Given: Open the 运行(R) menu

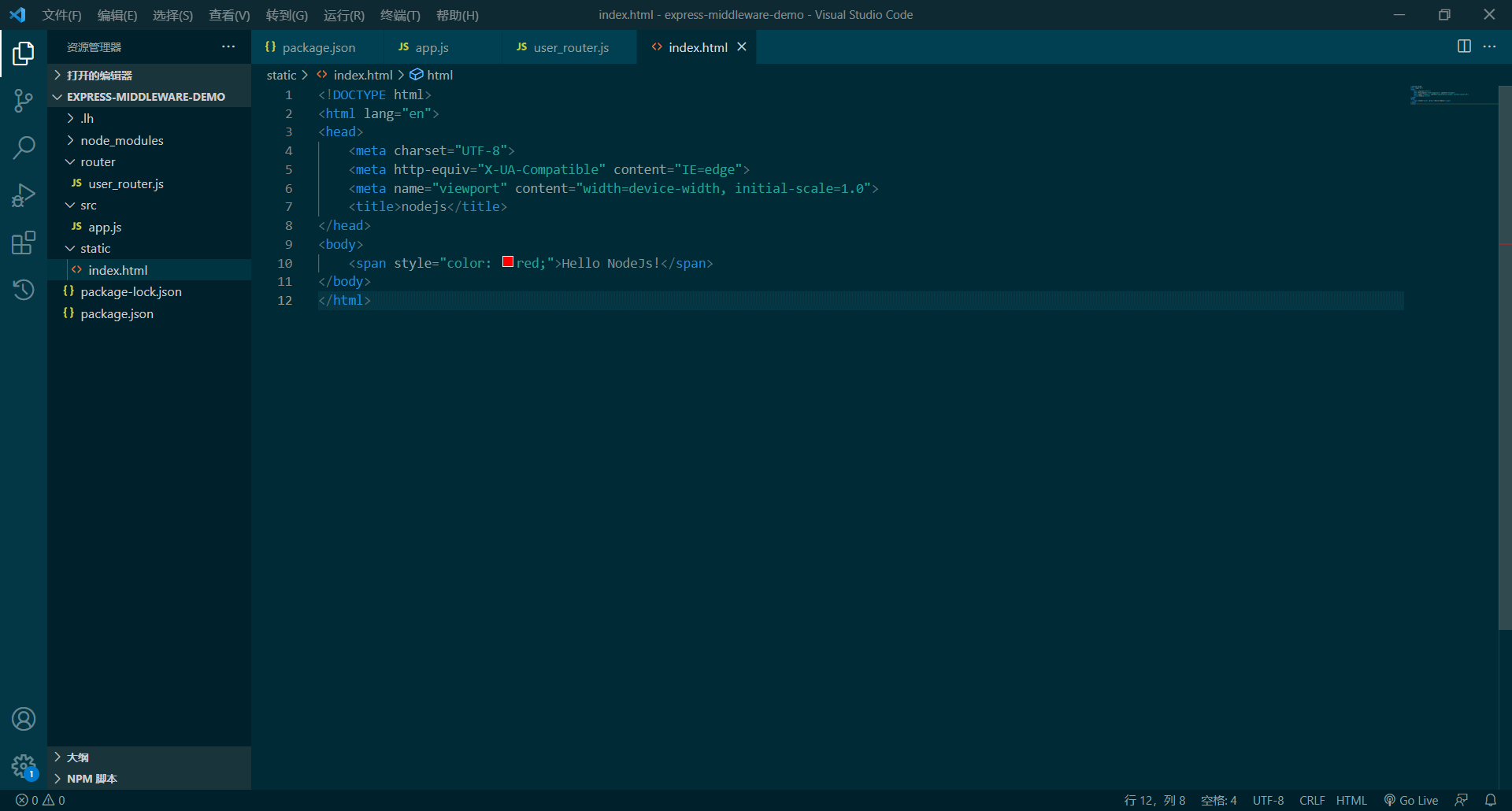Looking at the screenshot, I should coord(344,15).
